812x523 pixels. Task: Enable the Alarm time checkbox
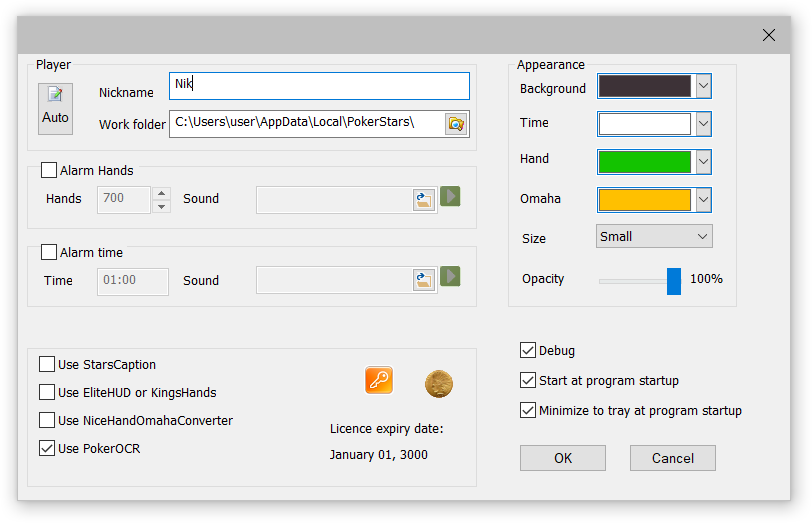(x=49, y=253)
